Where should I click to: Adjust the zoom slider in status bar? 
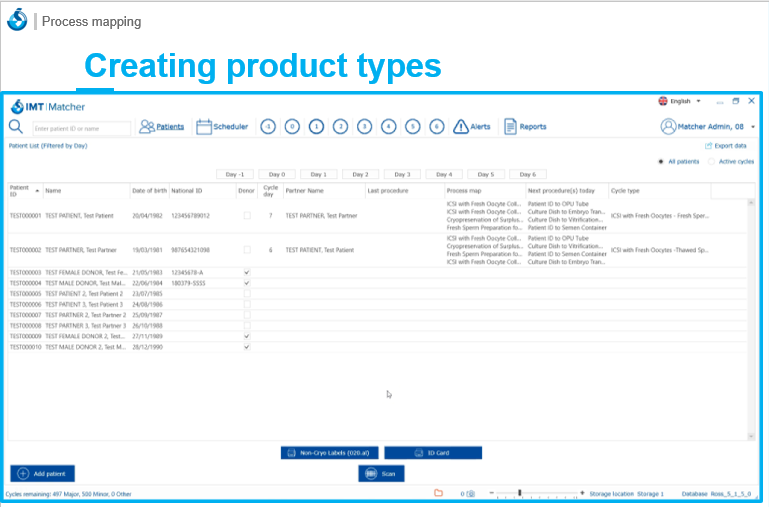pyautogui.click(x=519, y=493)
